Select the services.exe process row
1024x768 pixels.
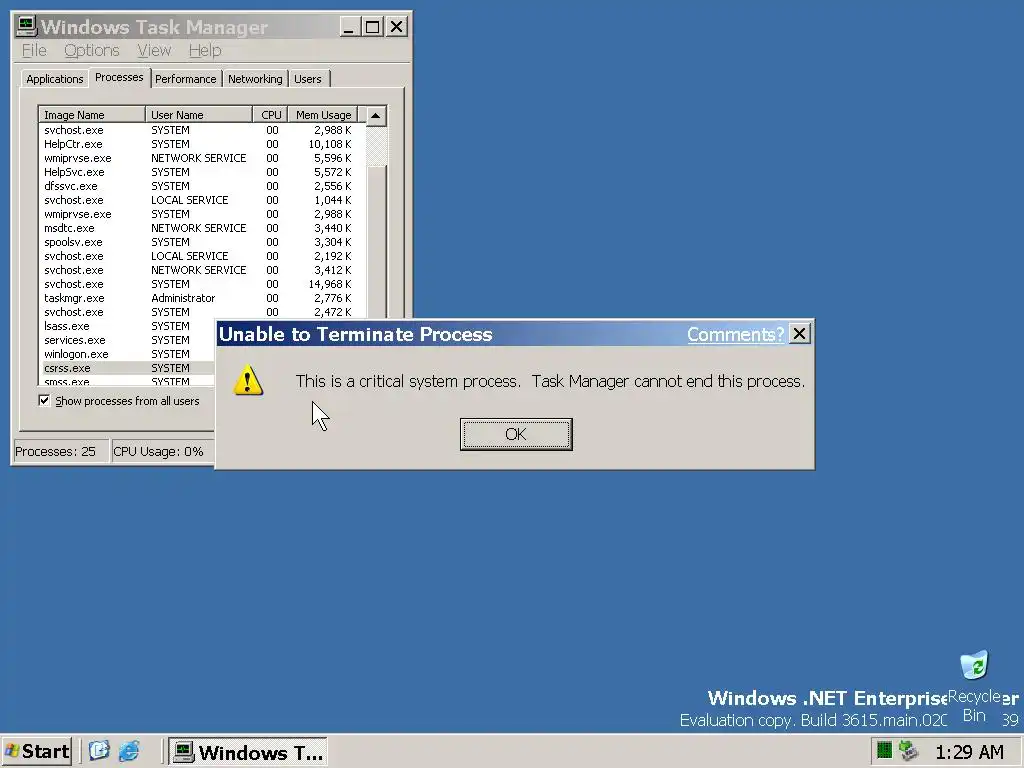[x=128, y=340]
